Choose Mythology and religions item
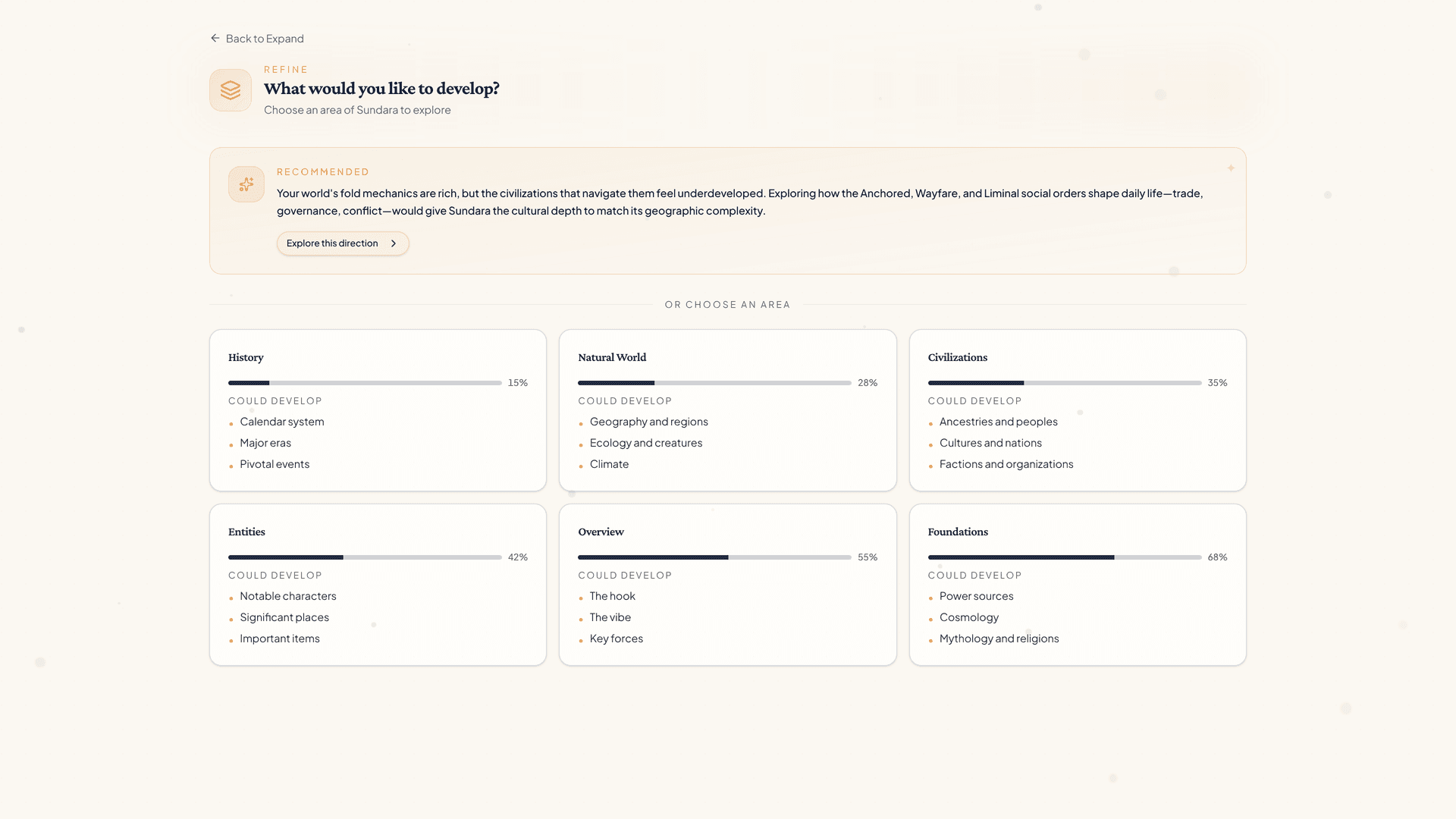The width and height of the screenshot is (1456, 819). (x=999, y=639)
